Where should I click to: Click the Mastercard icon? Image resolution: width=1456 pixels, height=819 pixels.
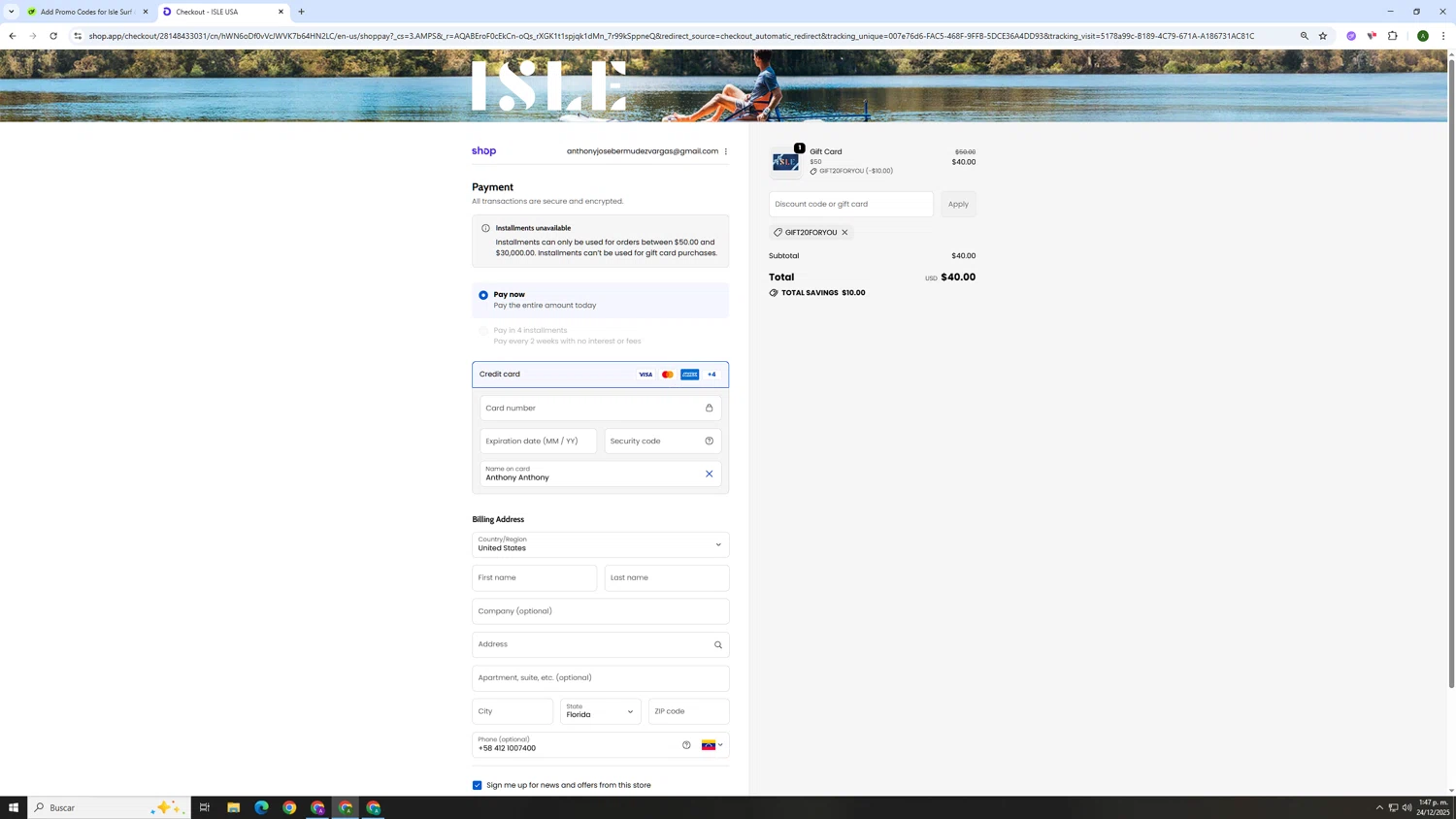668,375
